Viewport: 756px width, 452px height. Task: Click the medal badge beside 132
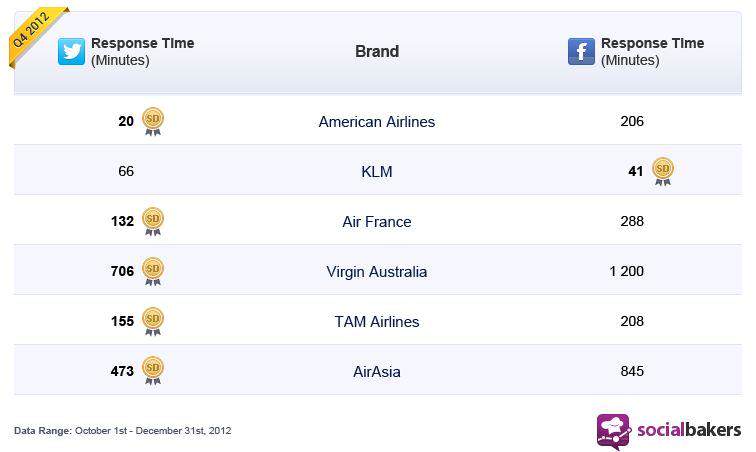coord(153,221)
